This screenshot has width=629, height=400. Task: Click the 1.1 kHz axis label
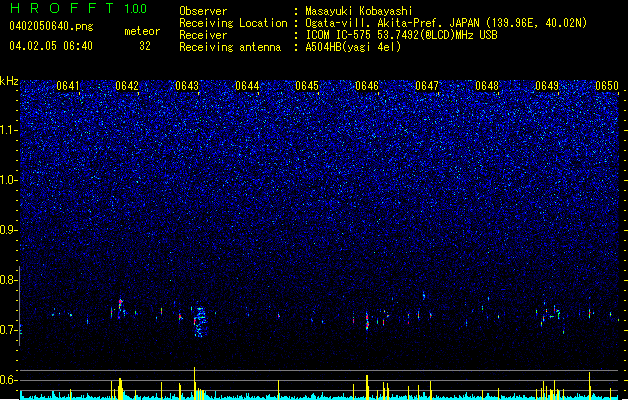8,130
